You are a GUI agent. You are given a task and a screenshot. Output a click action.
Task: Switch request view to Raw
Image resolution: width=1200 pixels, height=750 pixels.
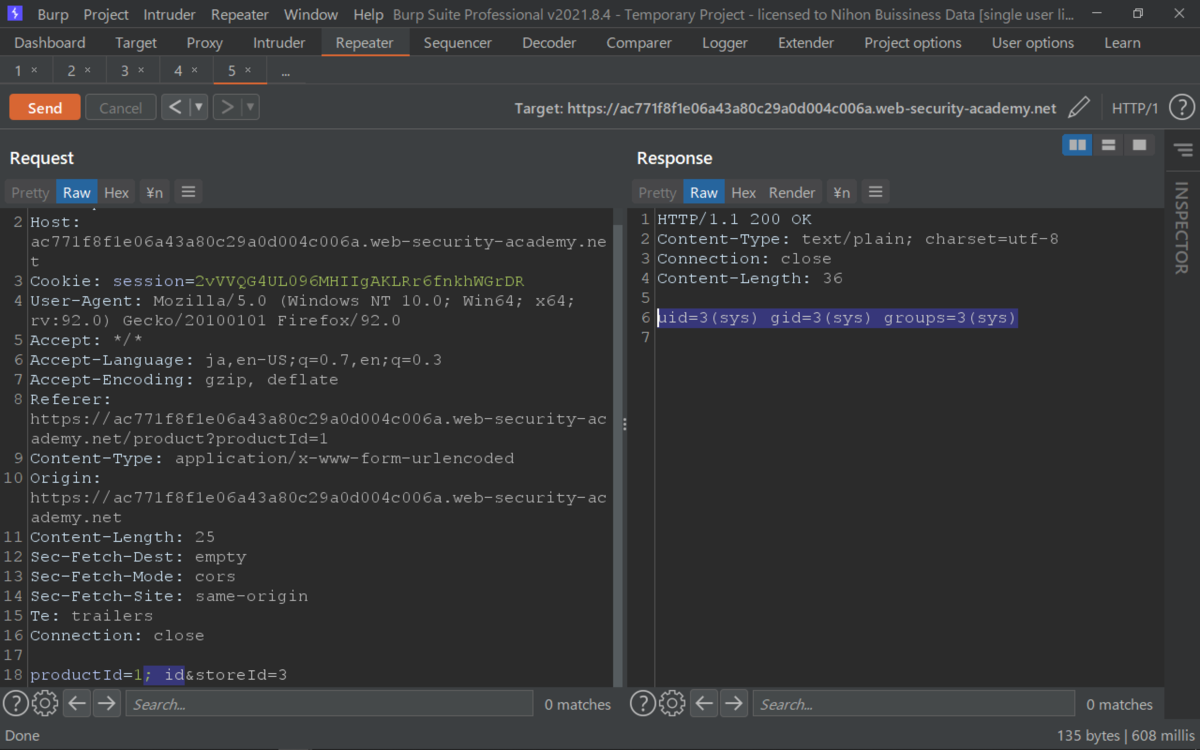(x=77, y=192)
